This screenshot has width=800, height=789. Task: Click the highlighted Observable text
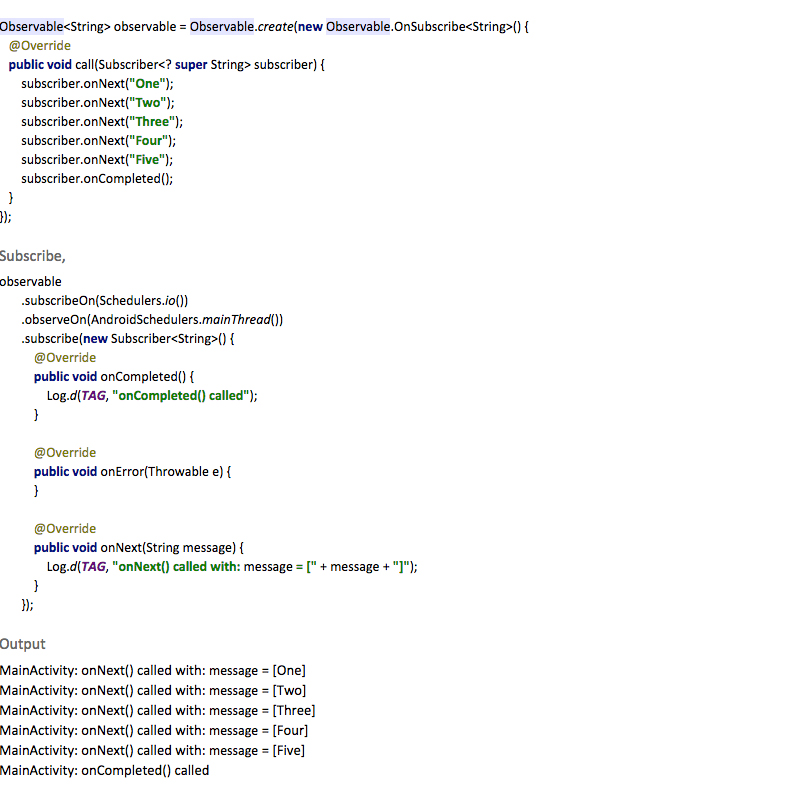pos(30,26)
